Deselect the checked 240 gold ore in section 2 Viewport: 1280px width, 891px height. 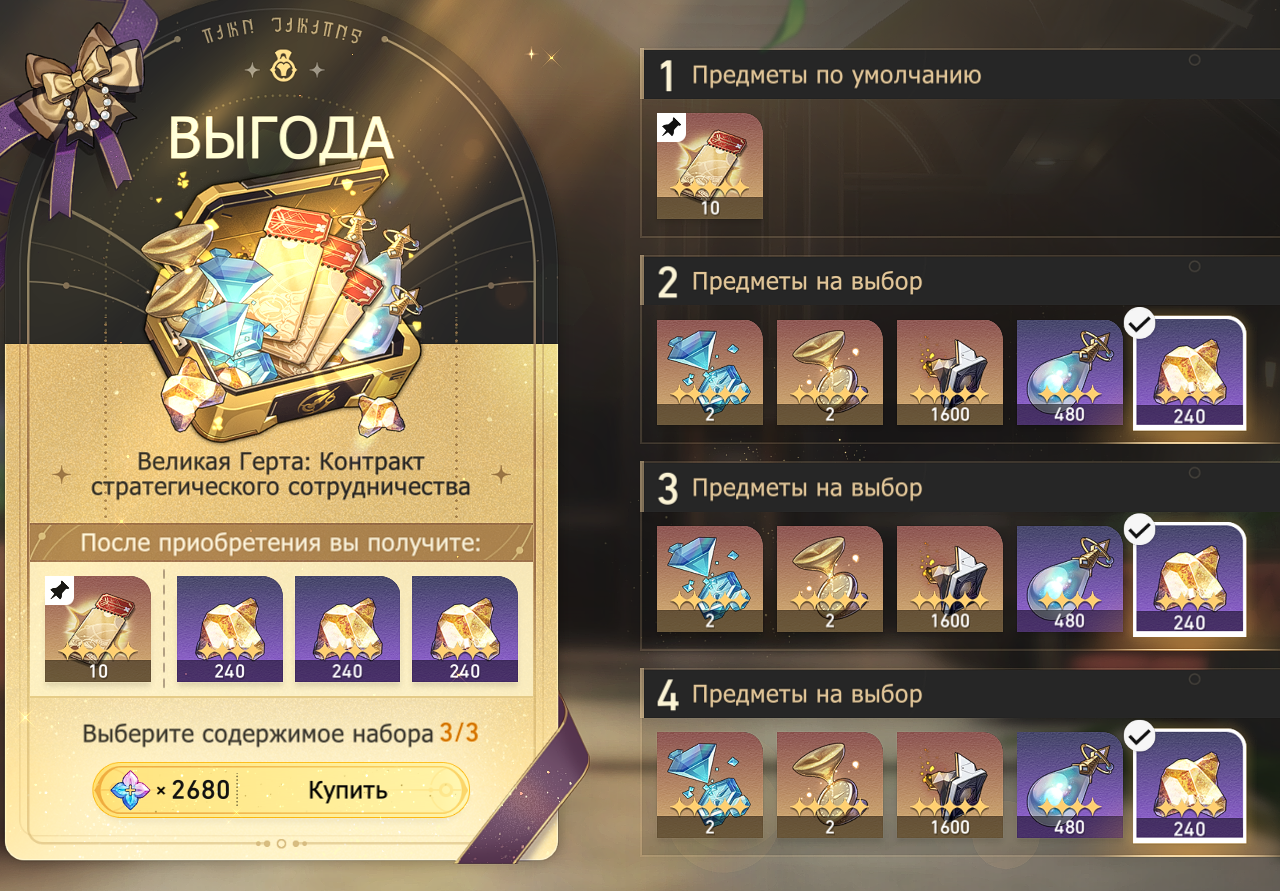point(1189,373)
